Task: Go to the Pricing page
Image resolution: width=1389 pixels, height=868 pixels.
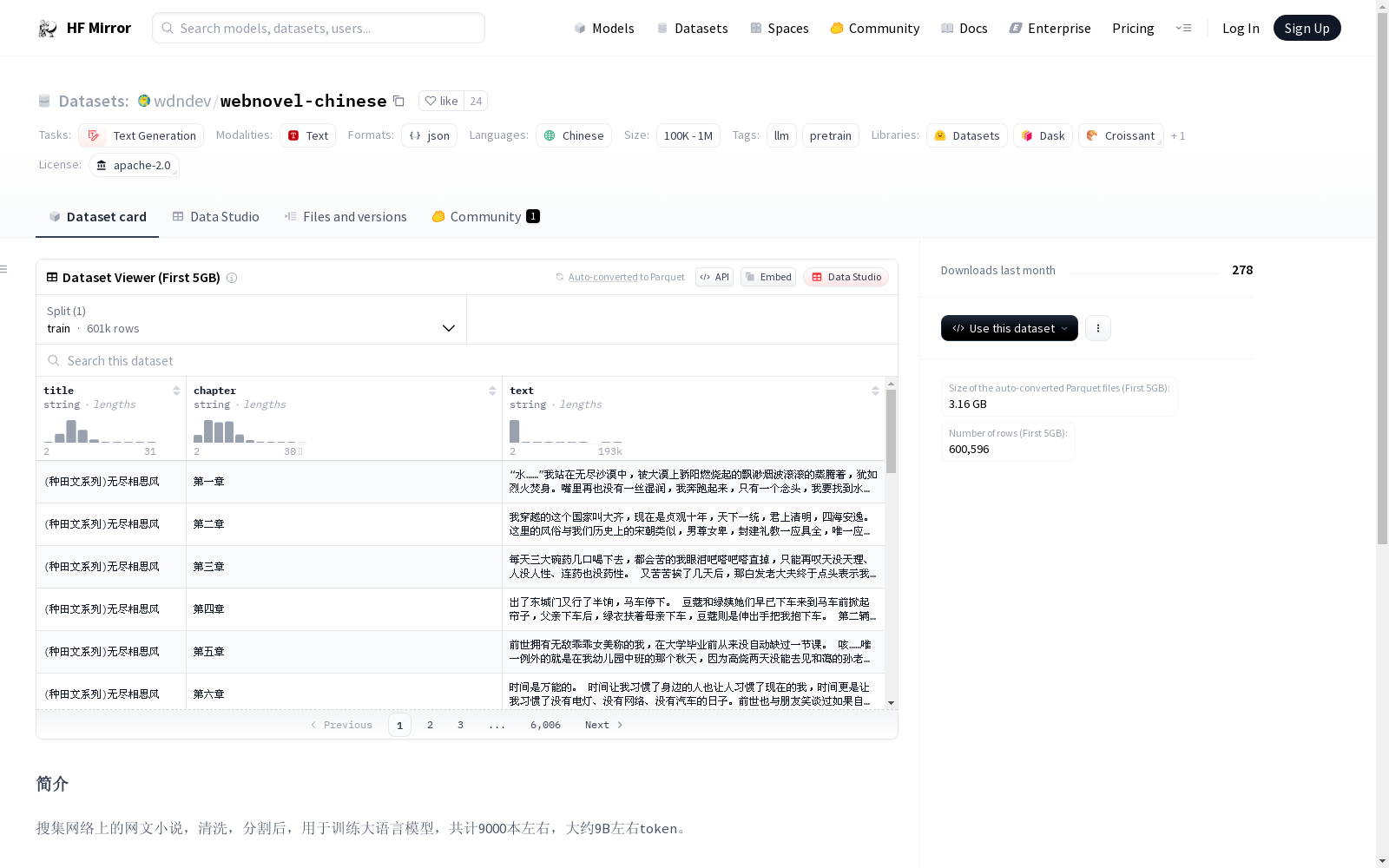Action: point(1133,28)
